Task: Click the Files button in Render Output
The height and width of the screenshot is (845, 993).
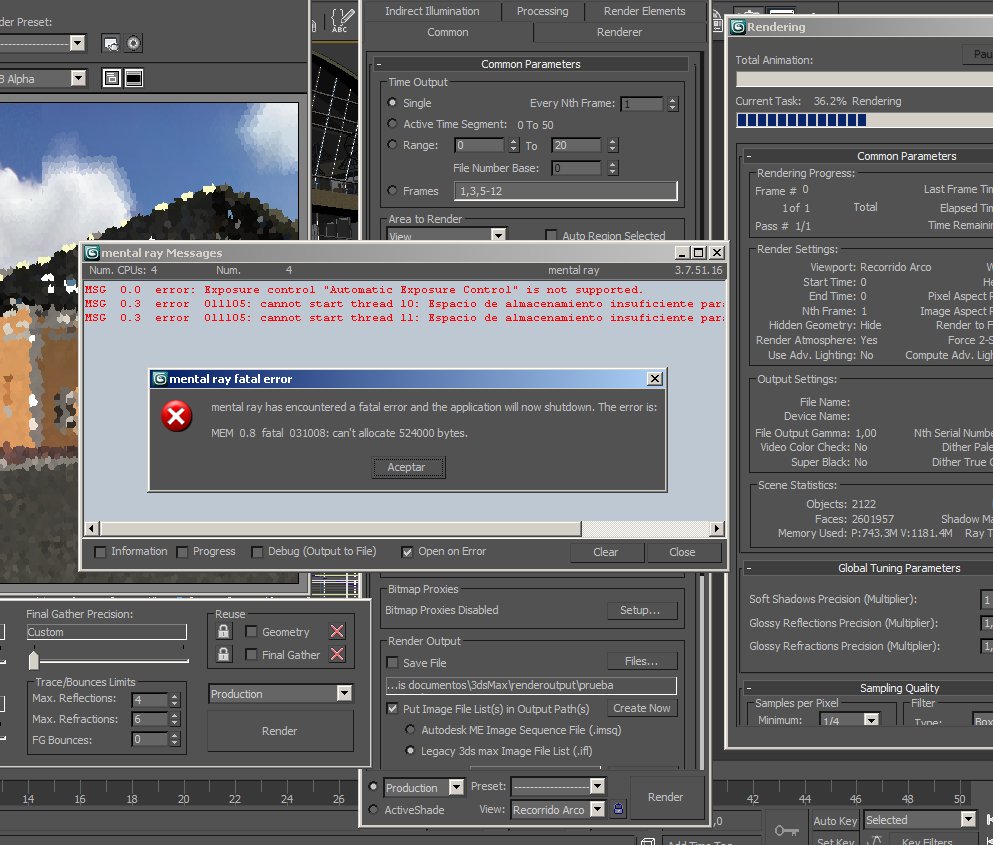Action: [x=642, y=661]
